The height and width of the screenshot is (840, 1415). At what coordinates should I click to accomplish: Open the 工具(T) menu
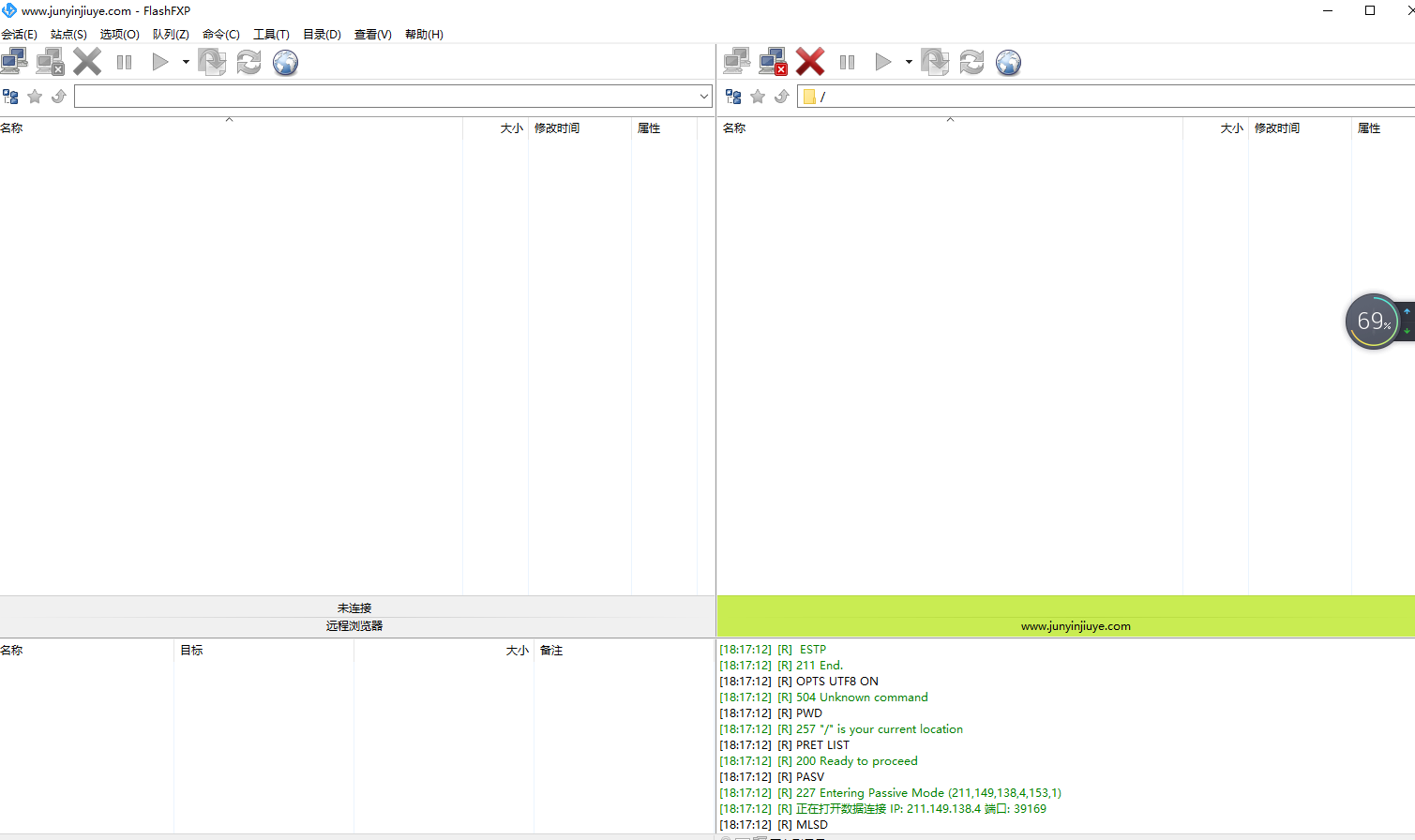pos(271,35)
